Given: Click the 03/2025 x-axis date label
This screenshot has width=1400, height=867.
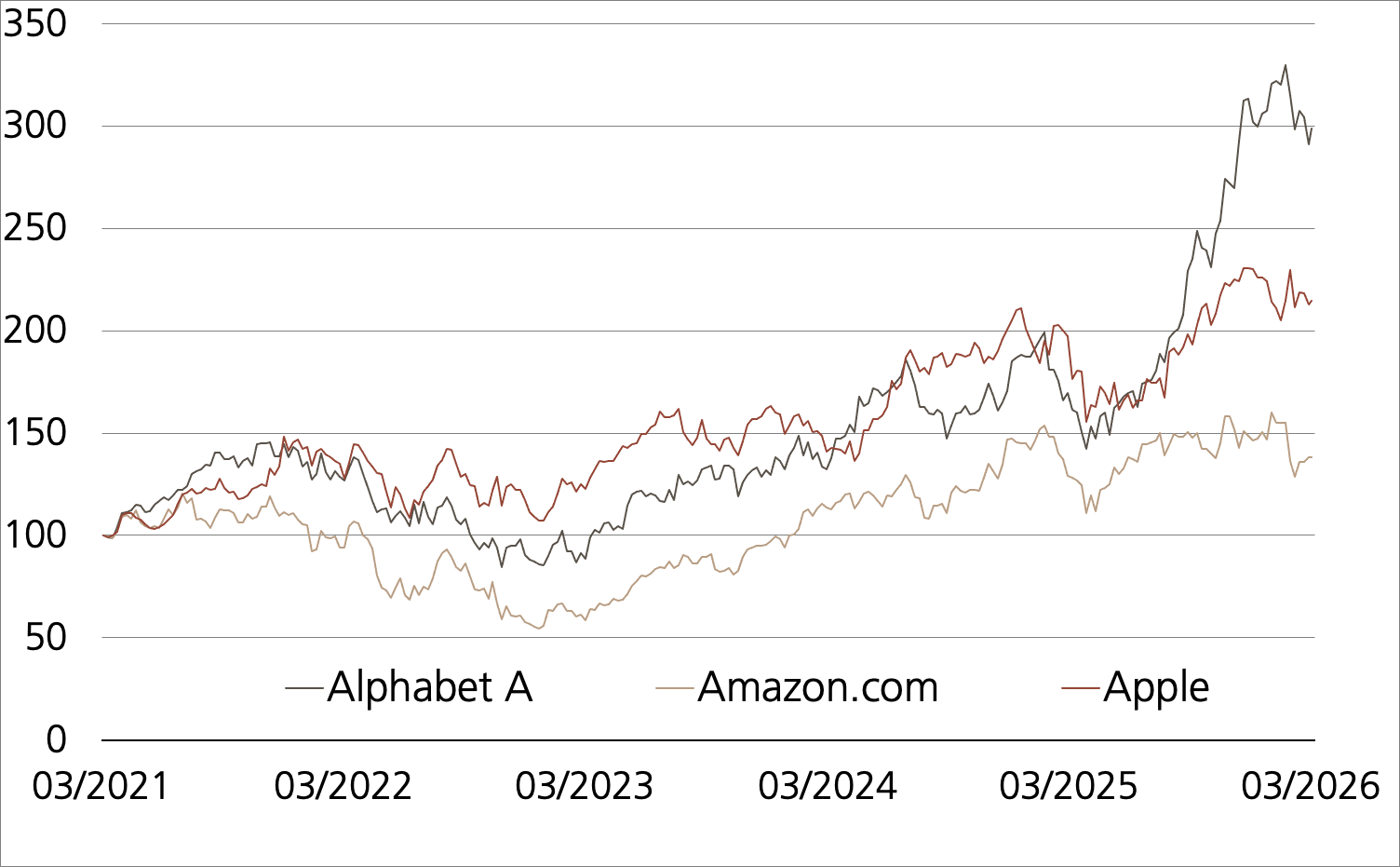Looking at the screenshot, I should (1069, 787).
